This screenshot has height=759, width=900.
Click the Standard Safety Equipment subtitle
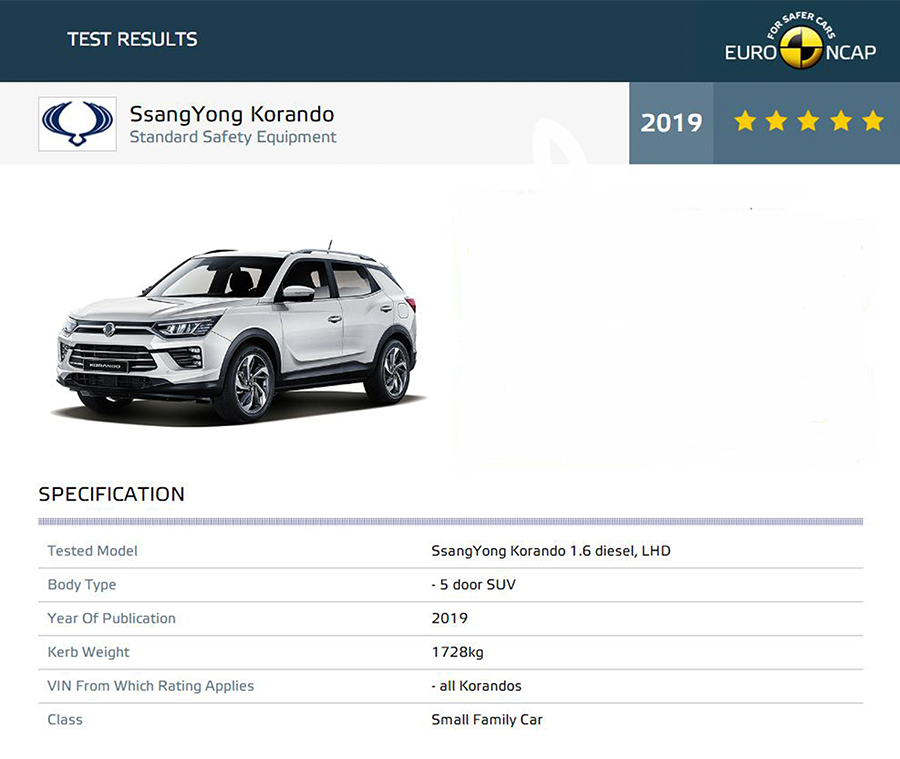233,137
